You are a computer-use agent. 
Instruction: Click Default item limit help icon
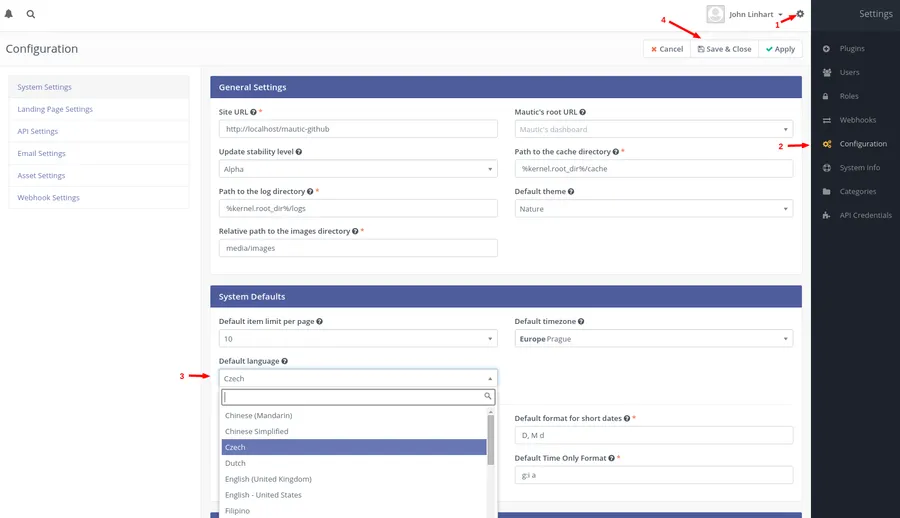(320, 322)
